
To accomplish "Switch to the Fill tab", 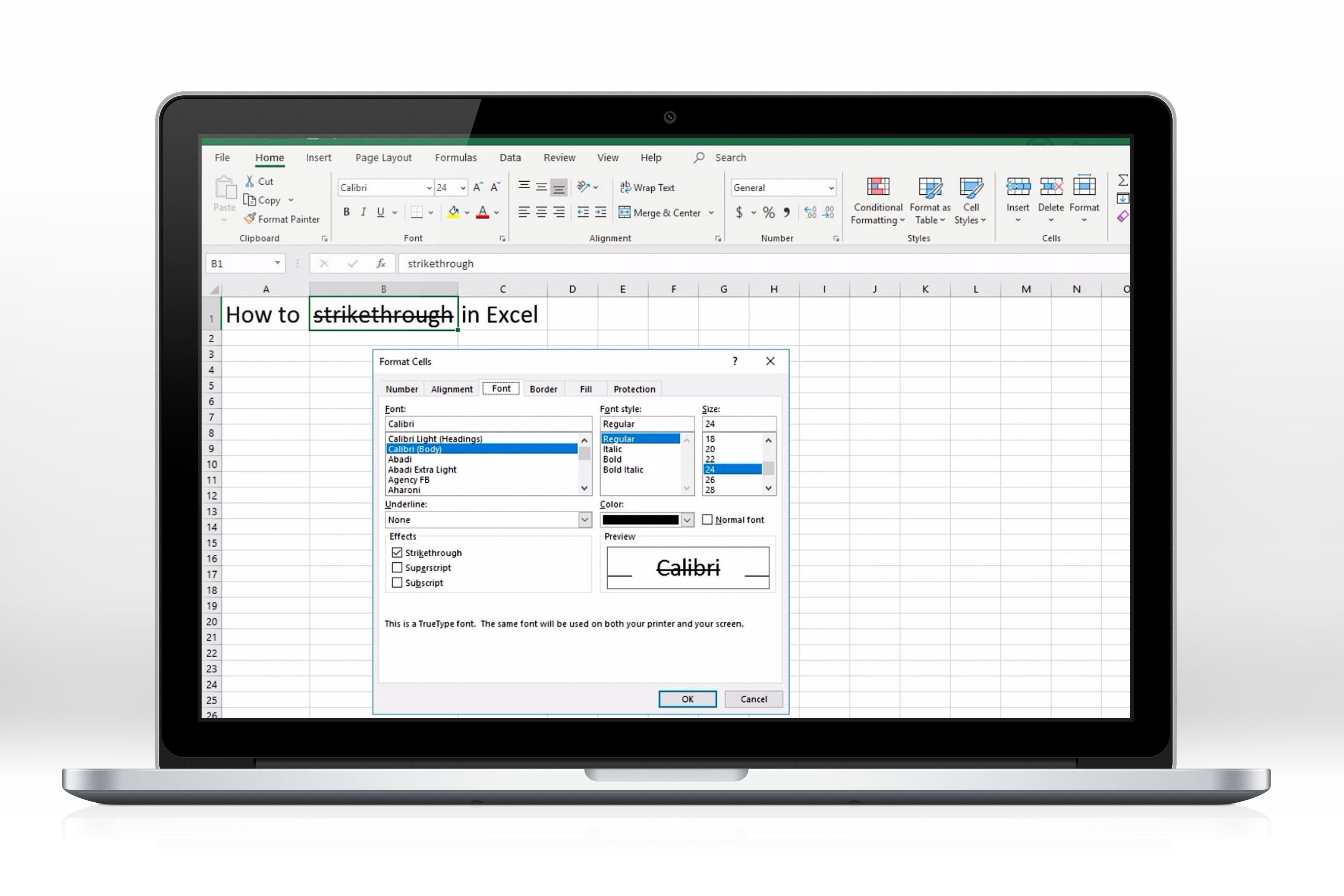I will click(586, 389).
